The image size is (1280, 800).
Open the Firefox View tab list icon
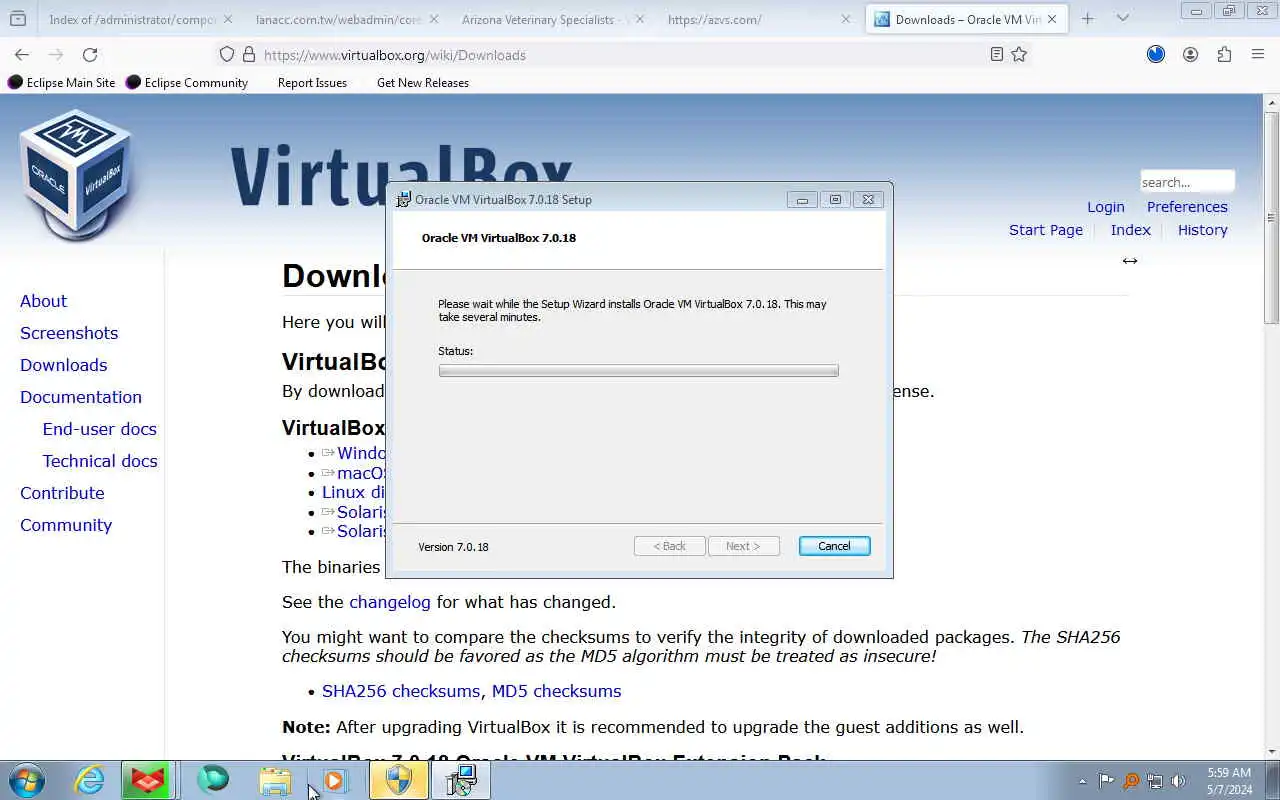pos(18,19)
